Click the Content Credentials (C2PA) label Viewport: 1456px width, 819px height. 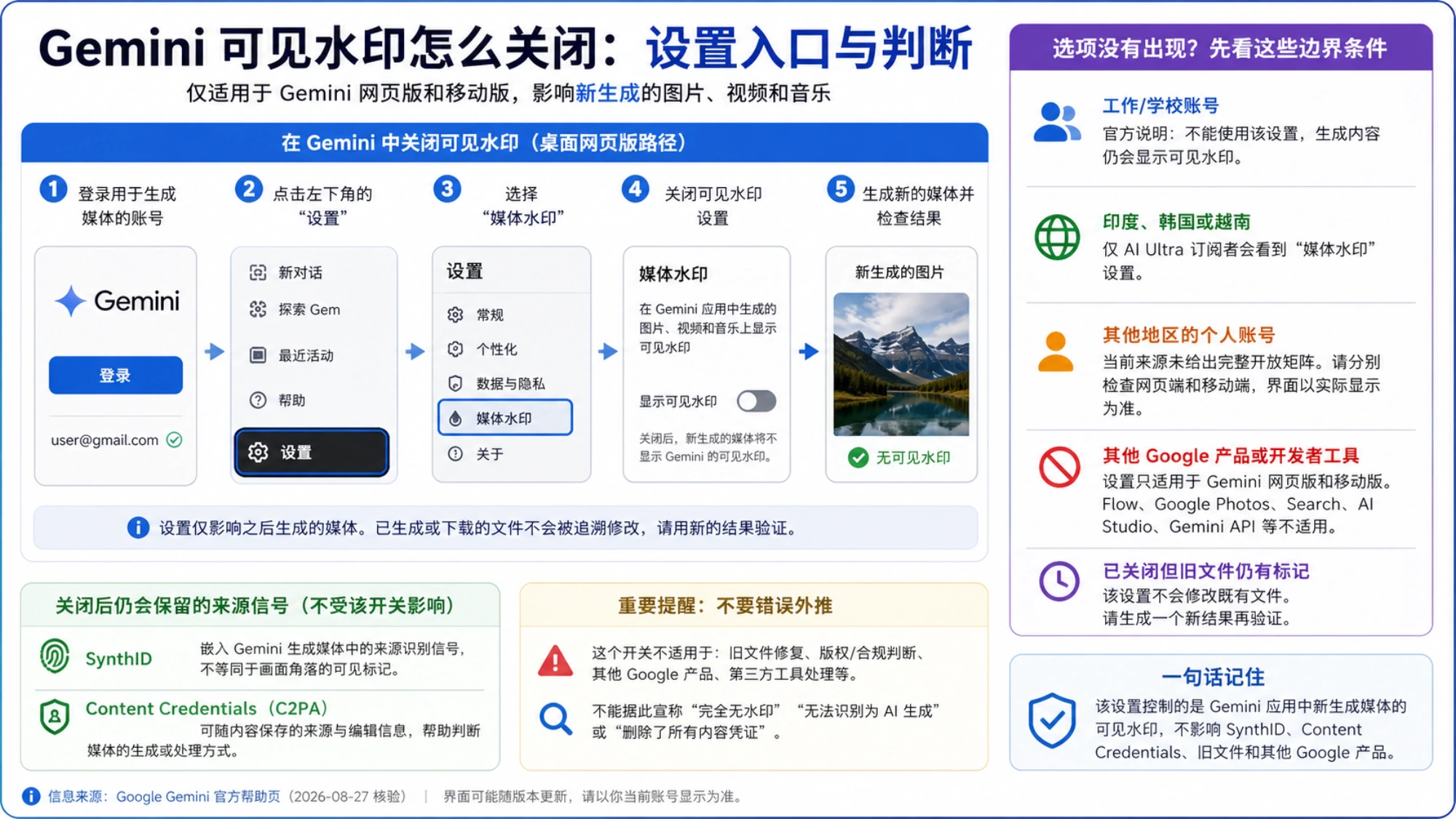[207, 708]
